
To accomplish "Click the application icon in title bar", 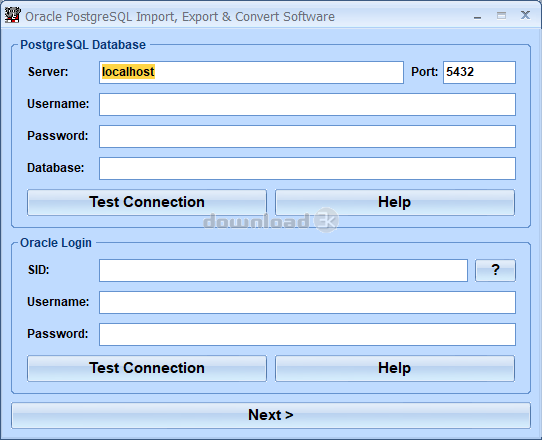I will (13, 16).
